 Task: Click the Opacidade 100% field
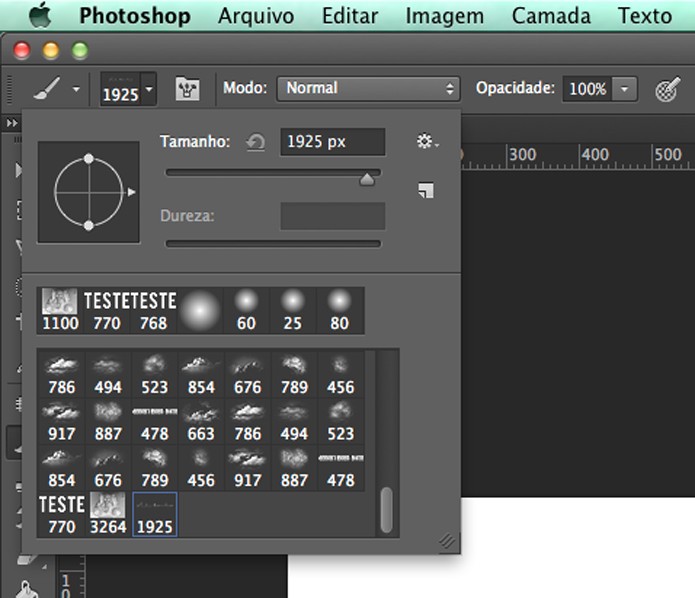pos(587,89)
